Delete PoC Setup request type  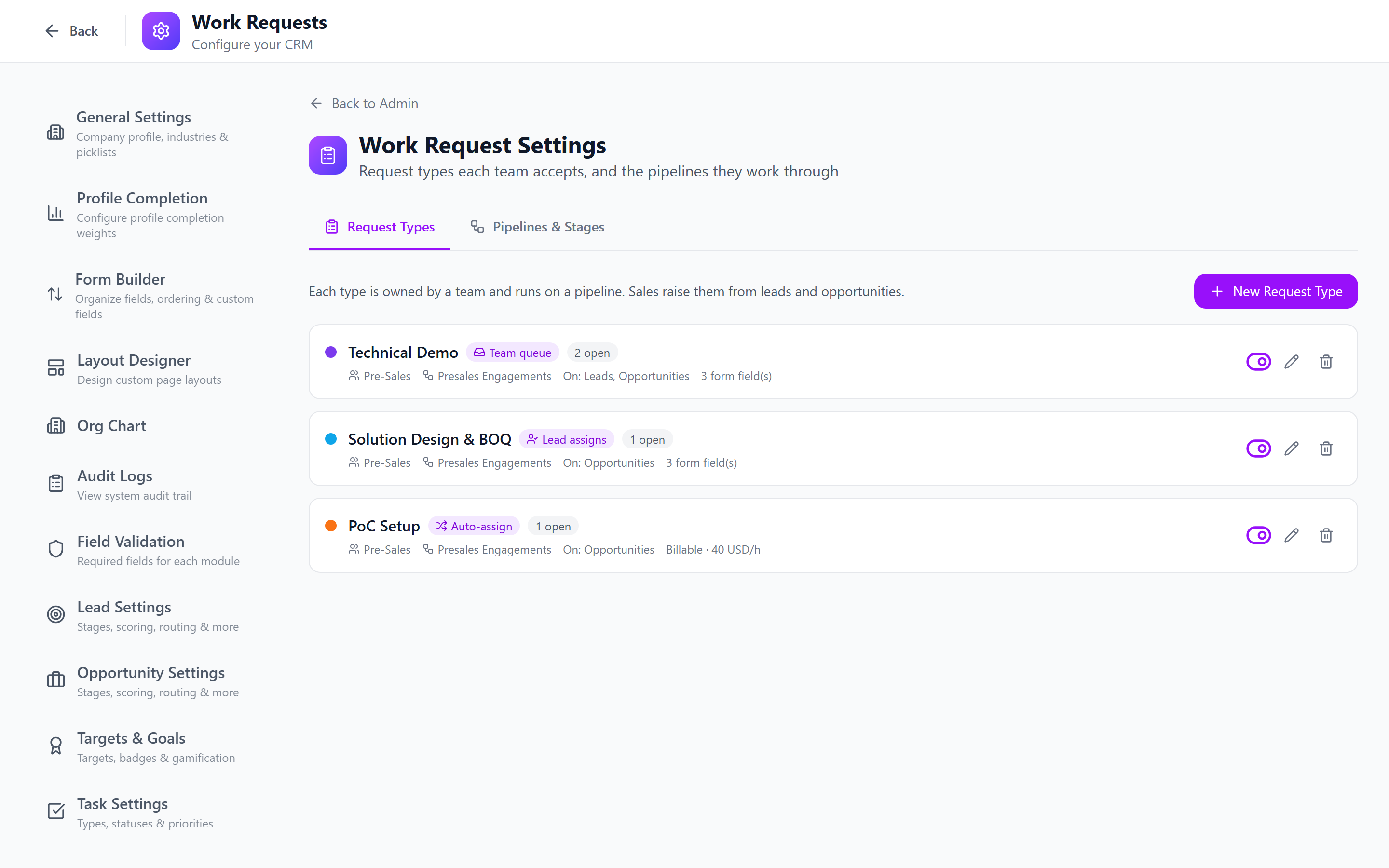tap(1326, 535)
